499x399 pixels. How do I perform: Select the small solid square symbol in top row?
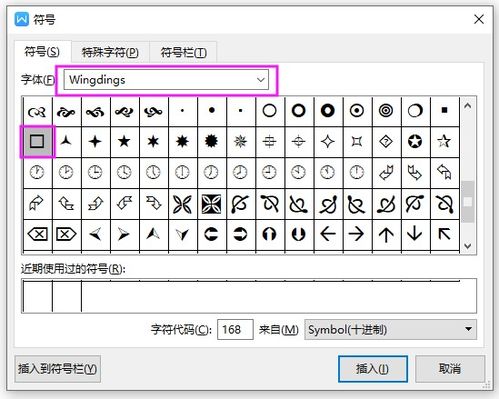444,110
